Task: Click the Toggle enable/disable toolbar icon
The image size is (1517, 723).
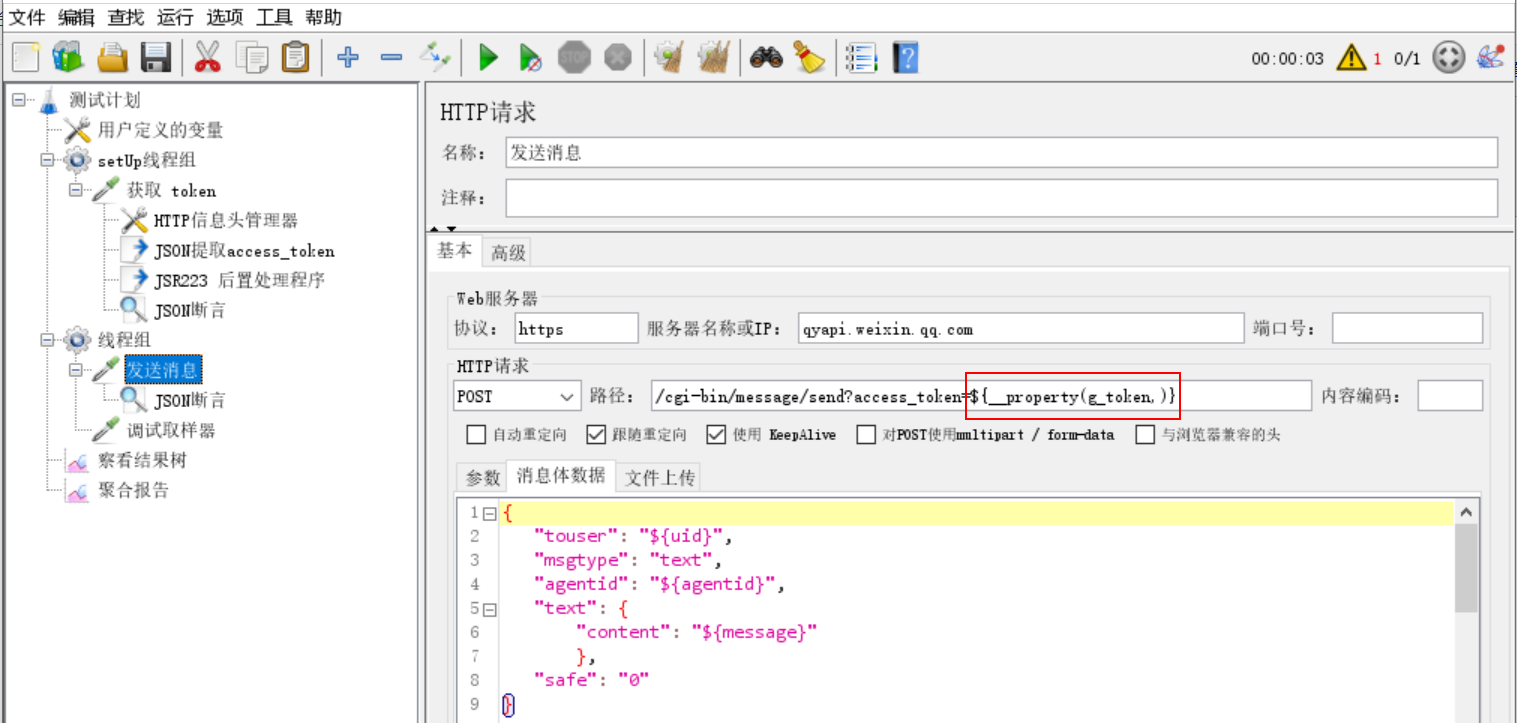Action: click(x=436, y=56)
